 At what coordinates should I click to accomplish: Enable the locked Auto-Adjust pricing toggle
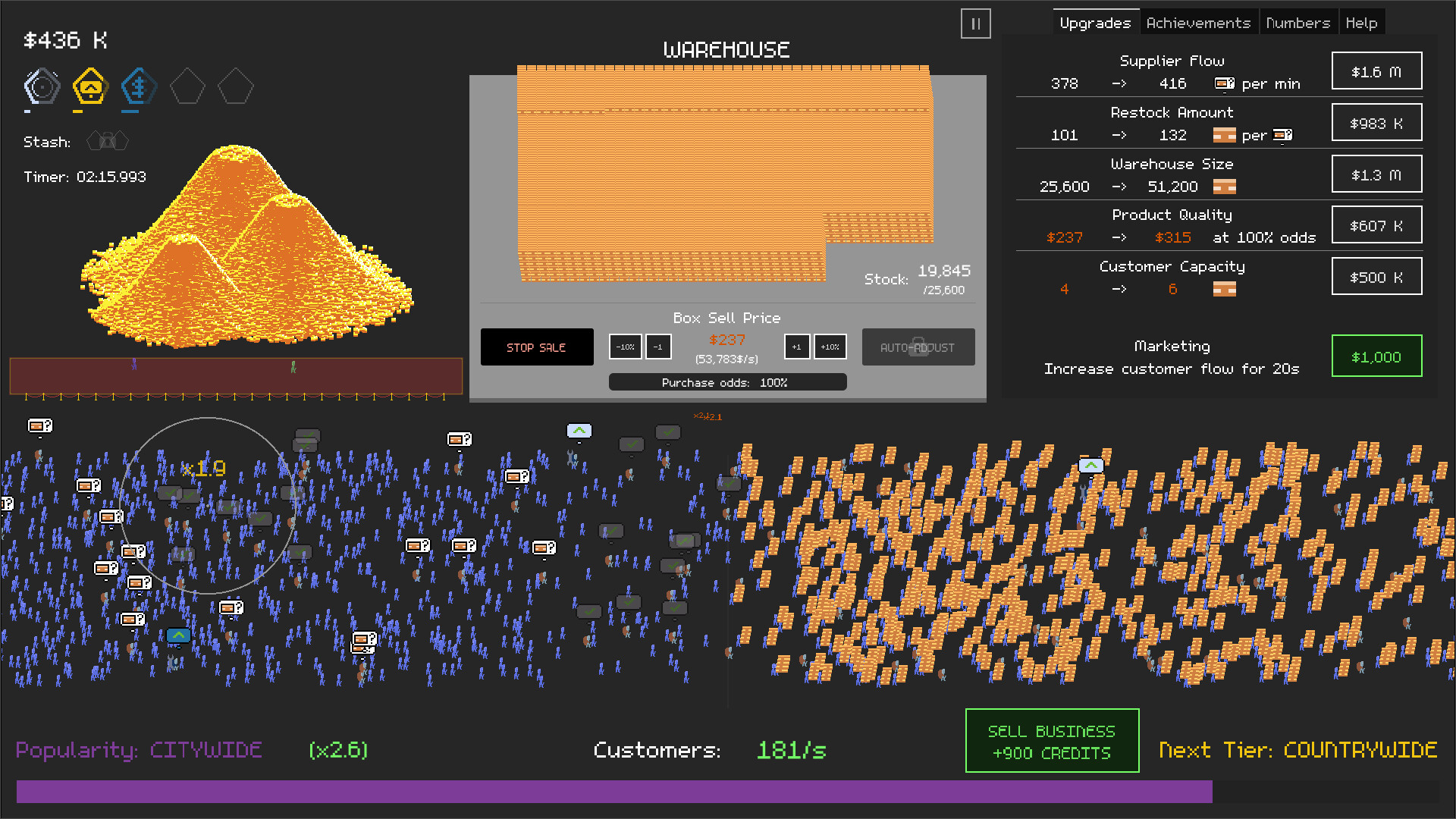pos(918,347)
